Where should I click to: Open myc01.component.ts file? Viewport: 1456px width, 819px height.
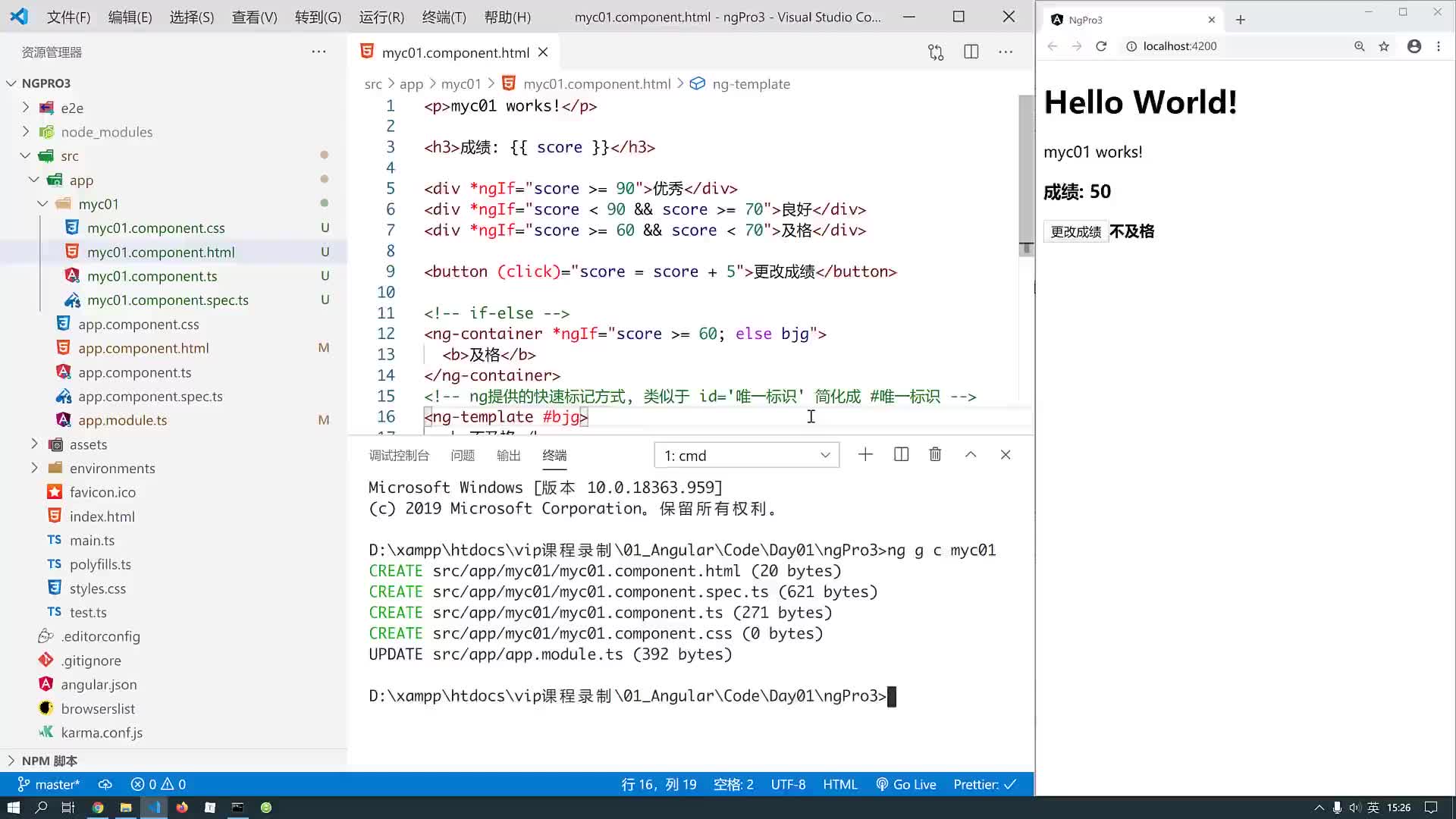[152, 276]
